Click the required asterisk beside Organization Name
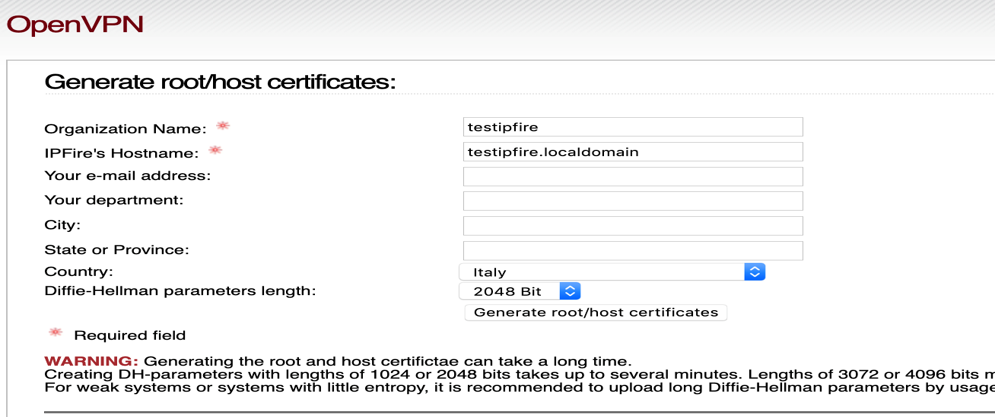The height and width of the screenshot is (417, 995). point(222,126)
